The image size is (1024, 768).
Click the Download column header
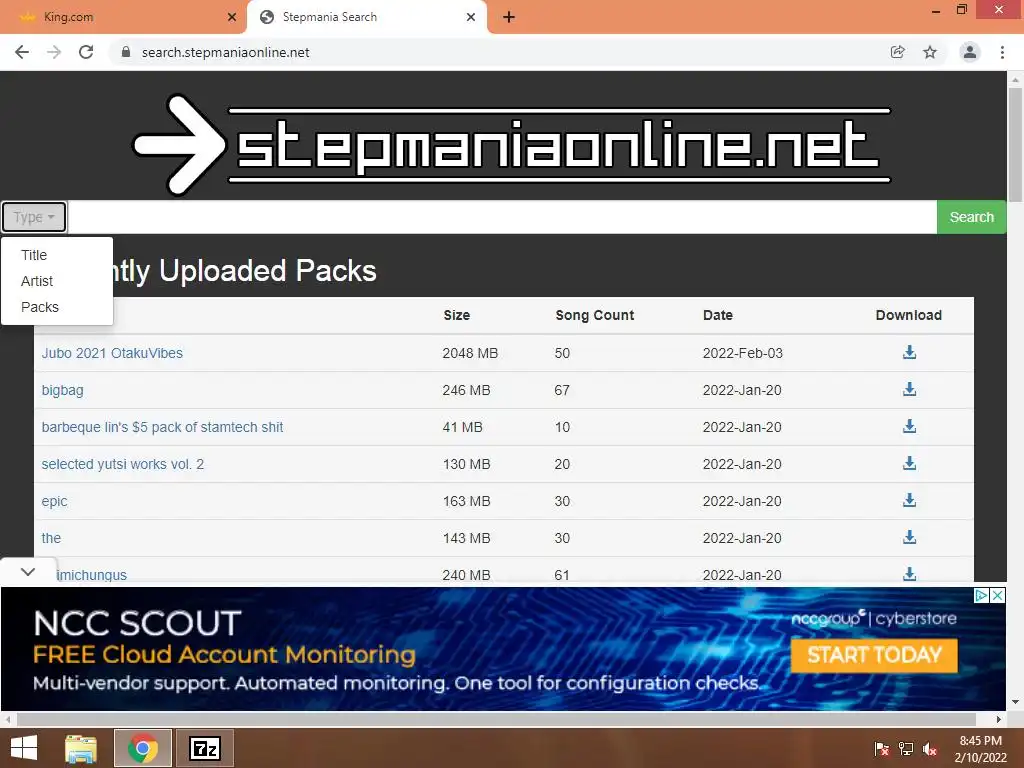908,315
